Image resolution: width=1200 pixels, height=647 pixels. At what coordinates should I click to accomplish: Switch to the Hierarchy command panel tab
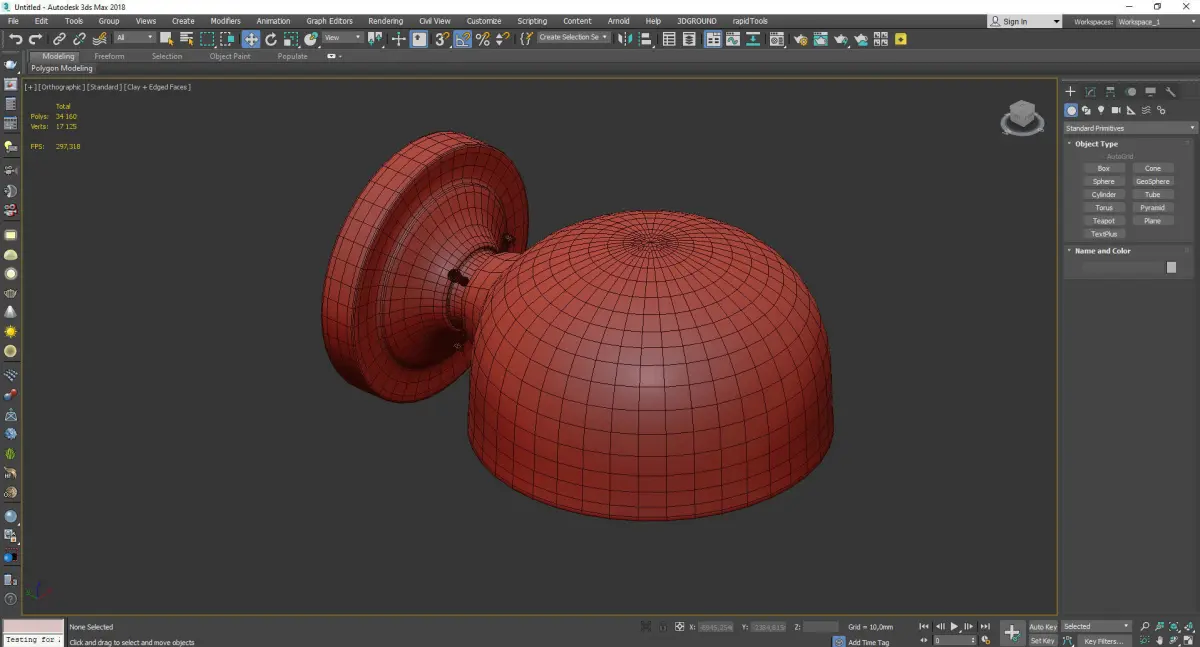click(x=1110, y=92)
